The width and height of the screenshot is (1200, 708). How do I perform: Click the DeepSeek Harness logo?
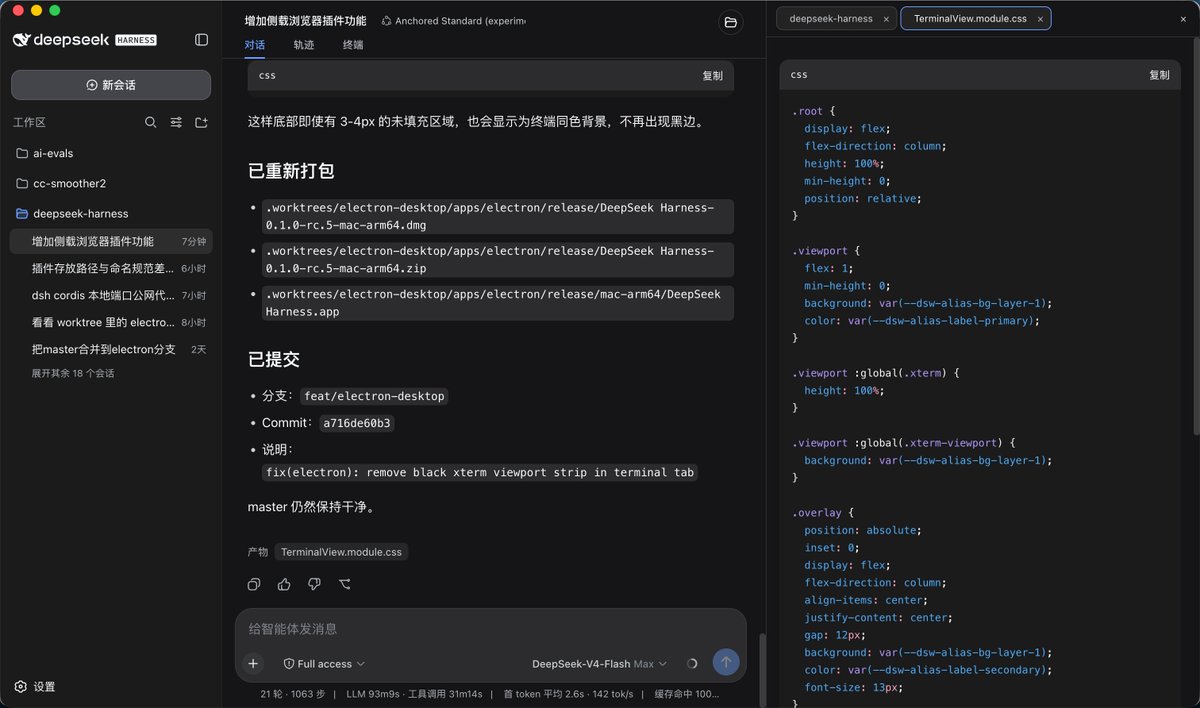[x=85, y=40]
